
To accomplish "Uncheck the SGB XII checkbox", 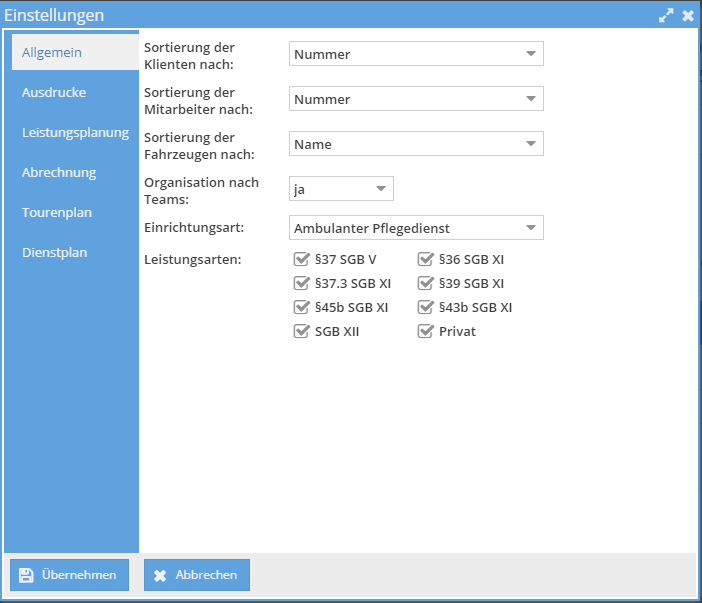I will point(301,332).
